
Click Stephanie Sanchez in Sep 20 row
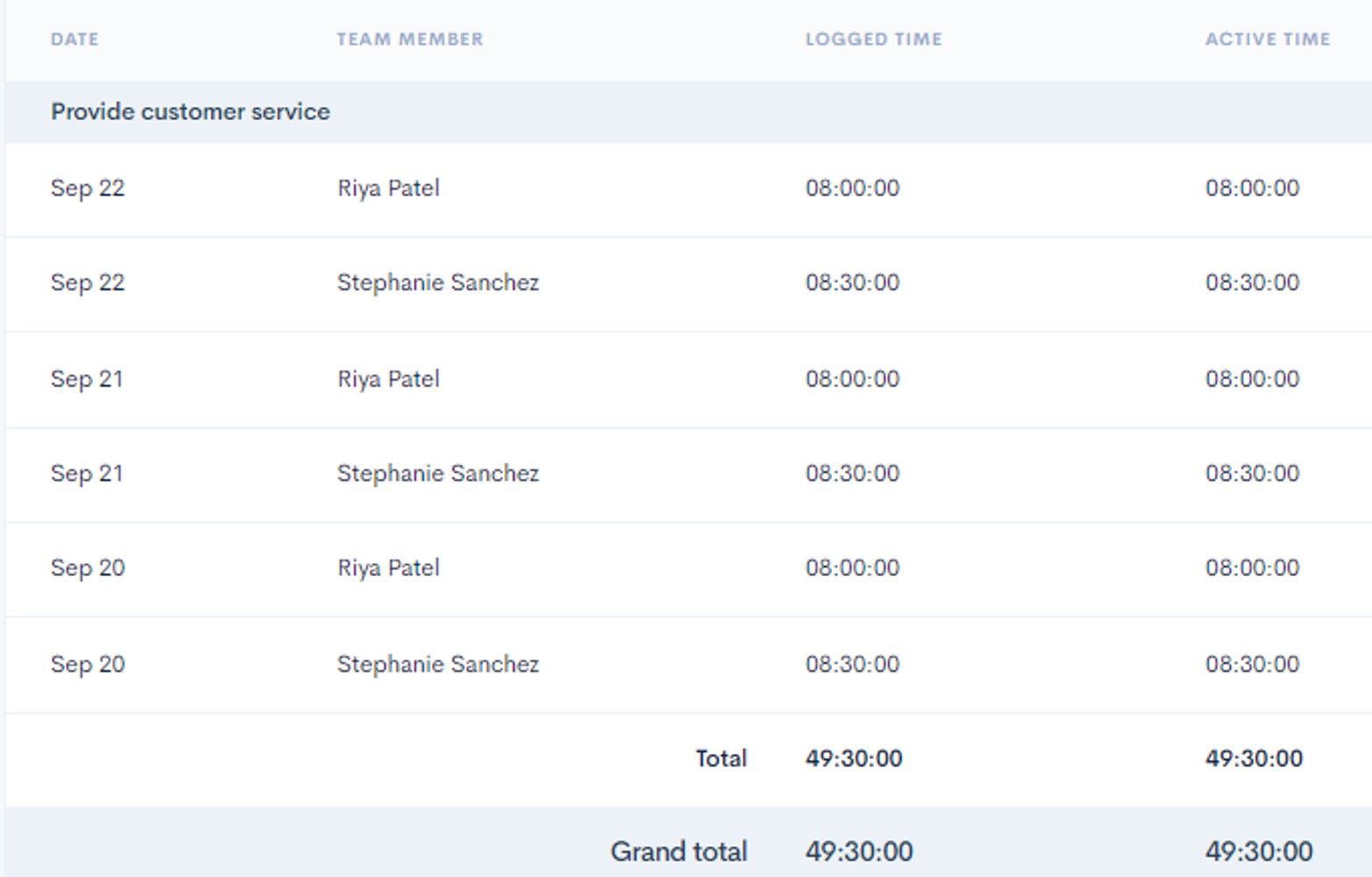437,664
